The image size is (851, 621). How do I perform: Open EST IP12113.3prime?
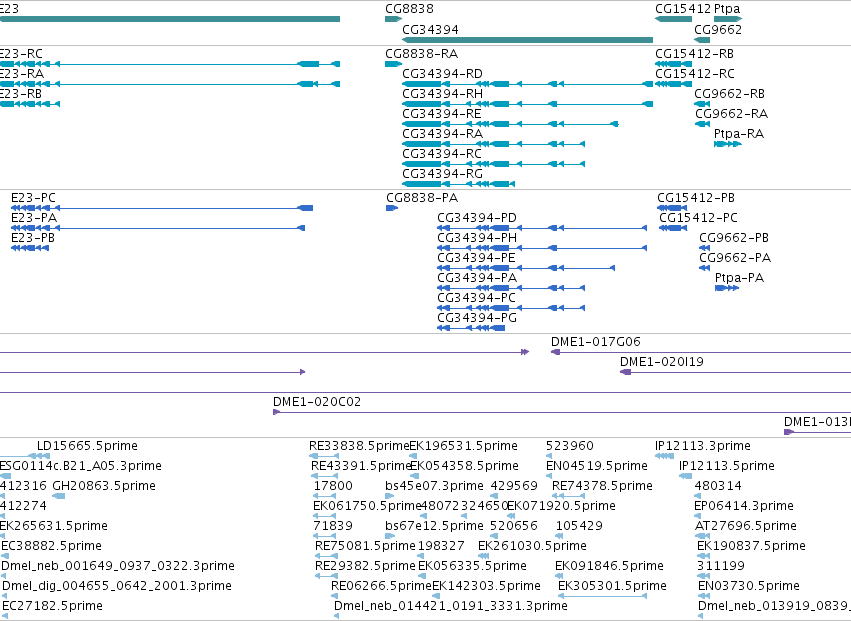(x=703, y=446)
